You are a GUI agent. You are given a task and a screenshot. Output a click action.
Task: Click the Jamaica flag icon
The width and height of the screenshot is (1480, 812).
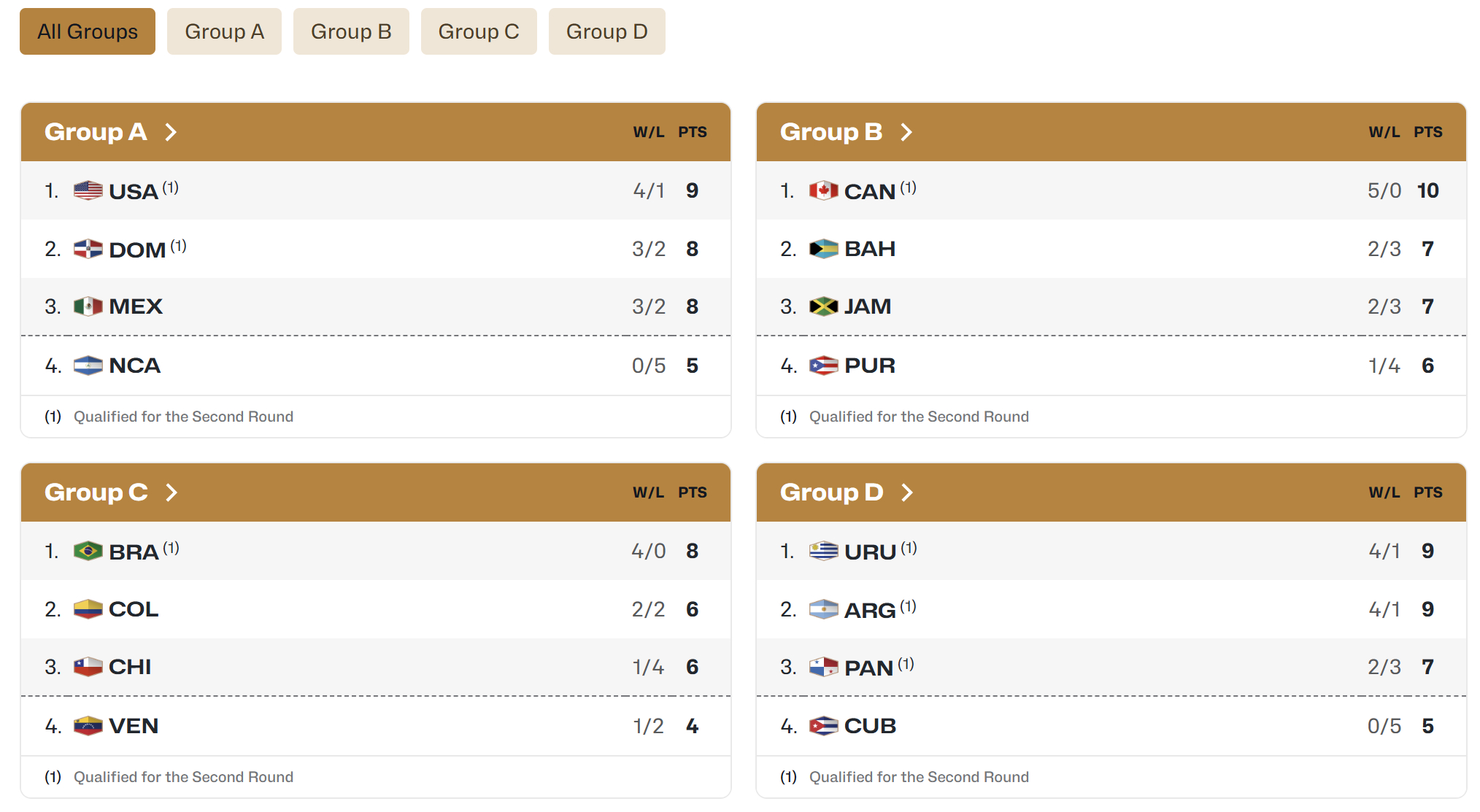pyautogui.click(x=823, y=306)
